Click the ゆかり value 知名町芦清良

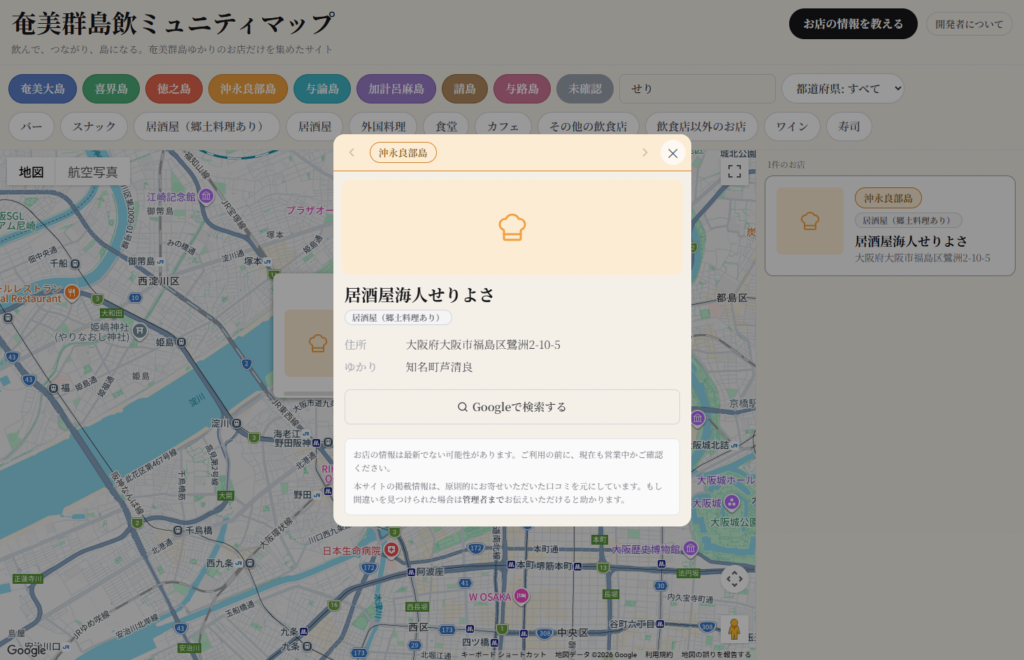tap(439, 367)
